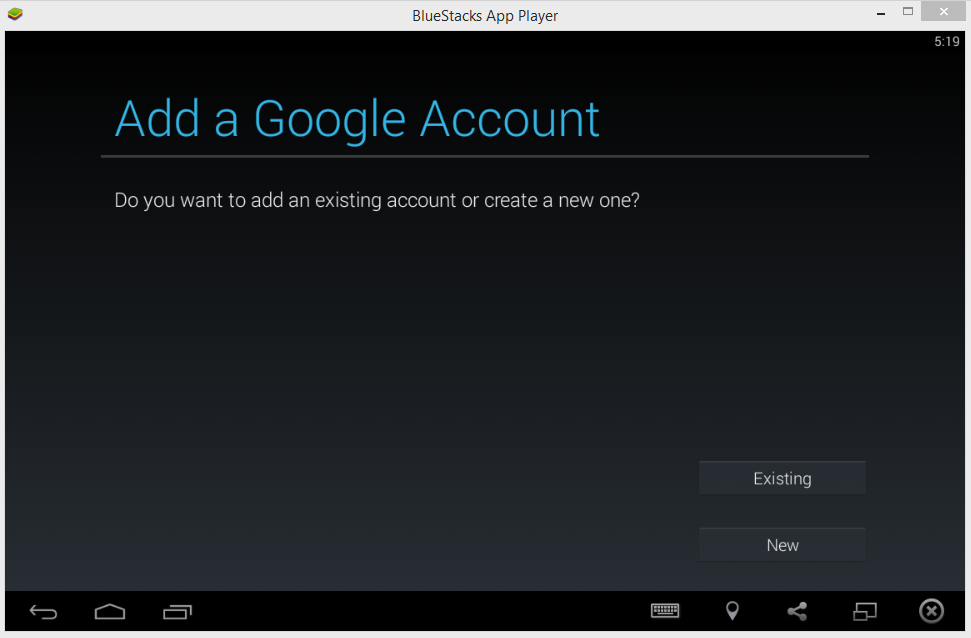971x638 pixels.
Task: Open the location pin settings
Action: 732,611
